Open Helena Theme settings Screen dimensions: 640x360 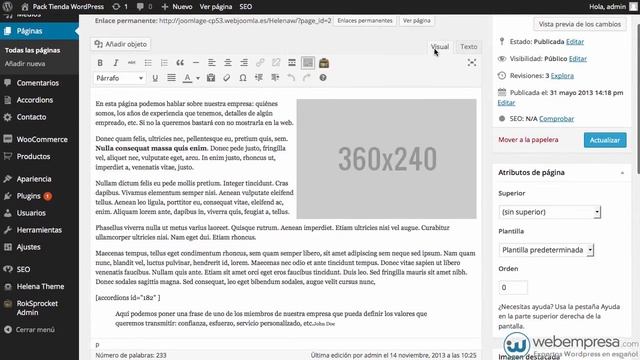(39, 287)
